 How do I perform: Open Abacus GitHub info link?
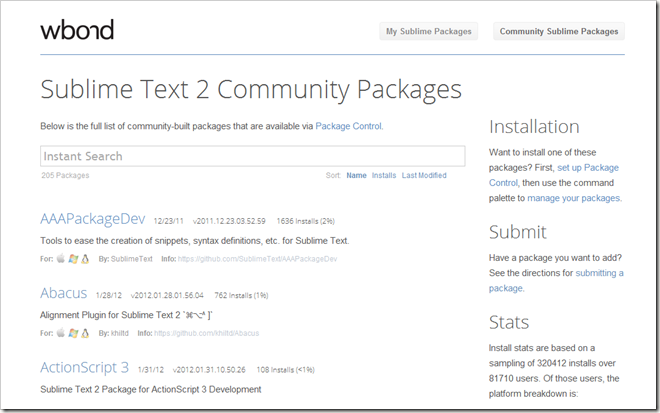pos(206,333)
